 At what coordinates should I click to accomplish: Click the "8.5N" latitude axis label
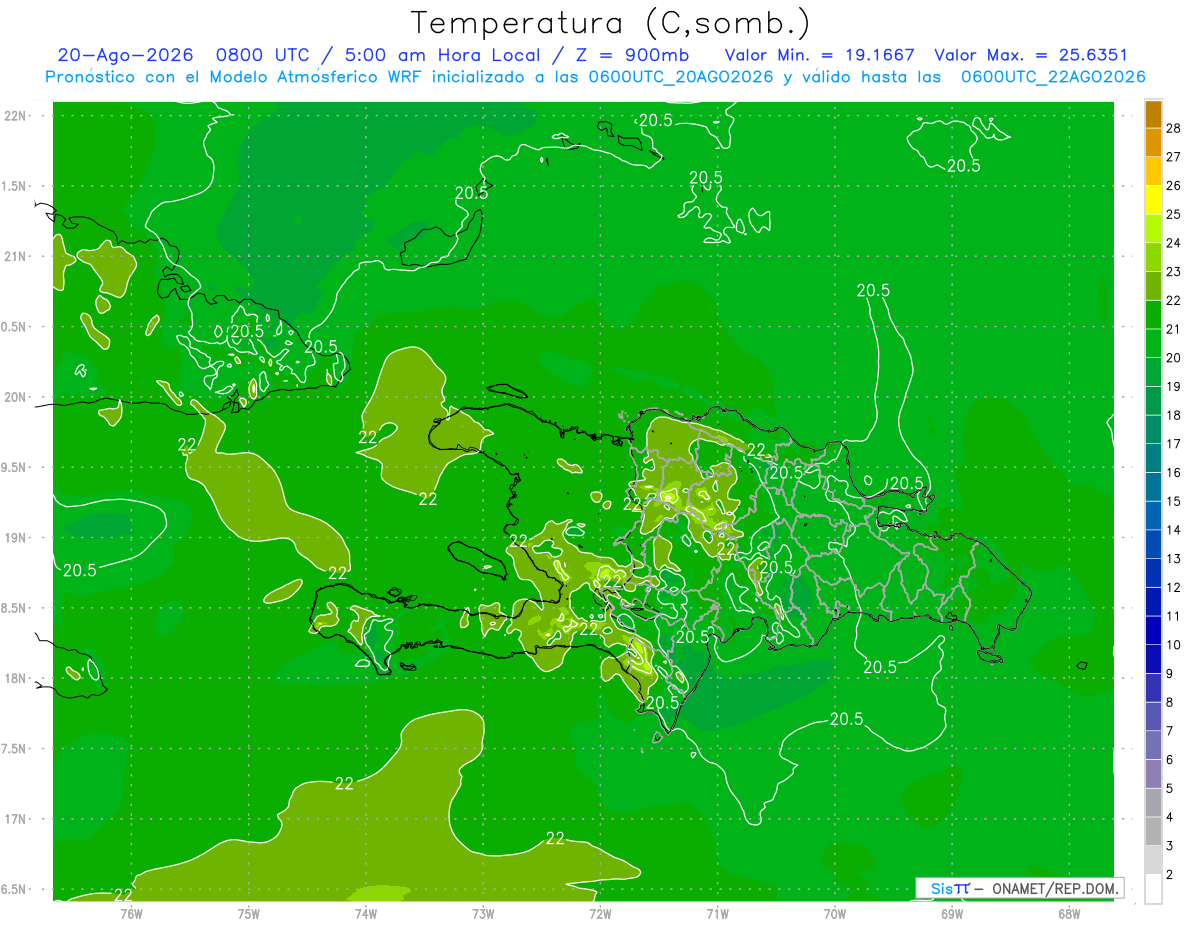[x=15, y=609]
